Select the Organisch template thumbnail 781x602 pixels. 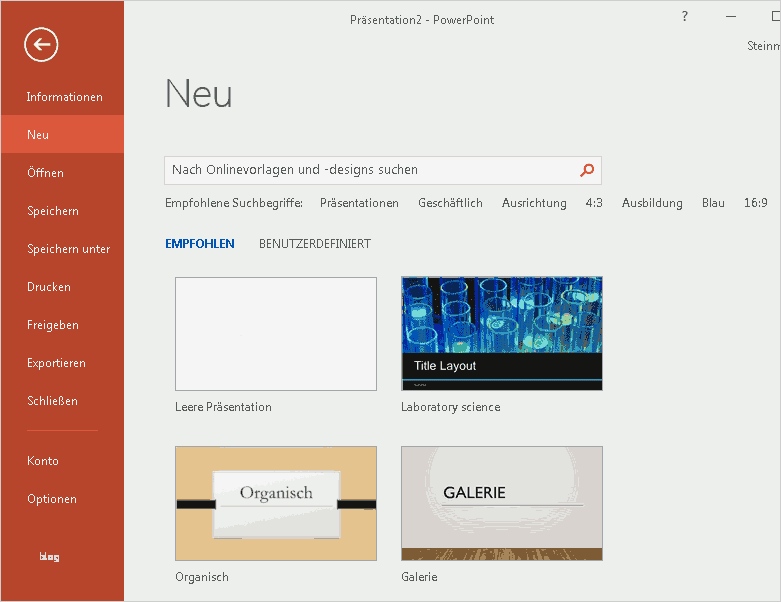tap(276, 503)
